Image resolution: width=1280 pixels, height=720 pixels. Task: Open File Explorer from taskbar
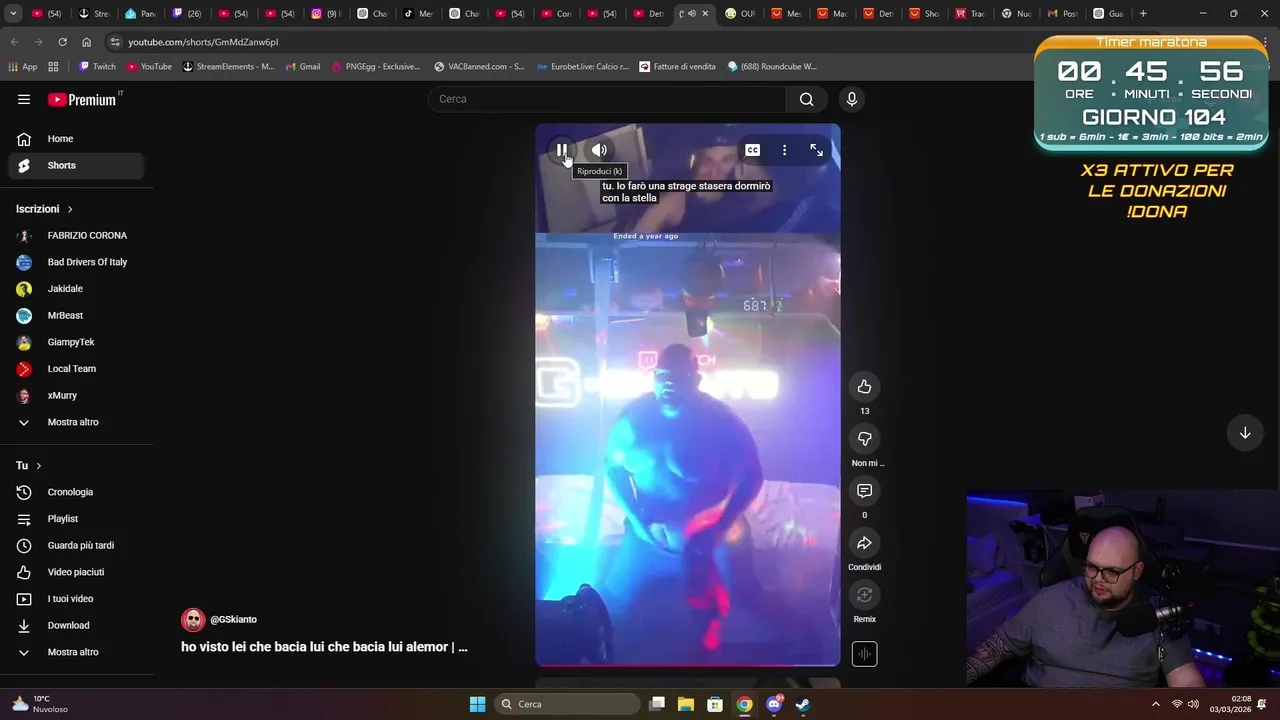pyautogui.click(x=686, y=704)
